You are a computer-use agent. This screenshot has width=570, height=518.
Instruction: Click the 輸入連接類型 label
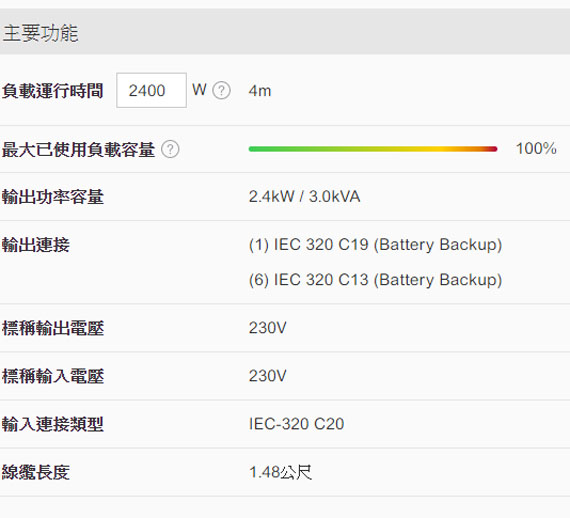[53, 424]
